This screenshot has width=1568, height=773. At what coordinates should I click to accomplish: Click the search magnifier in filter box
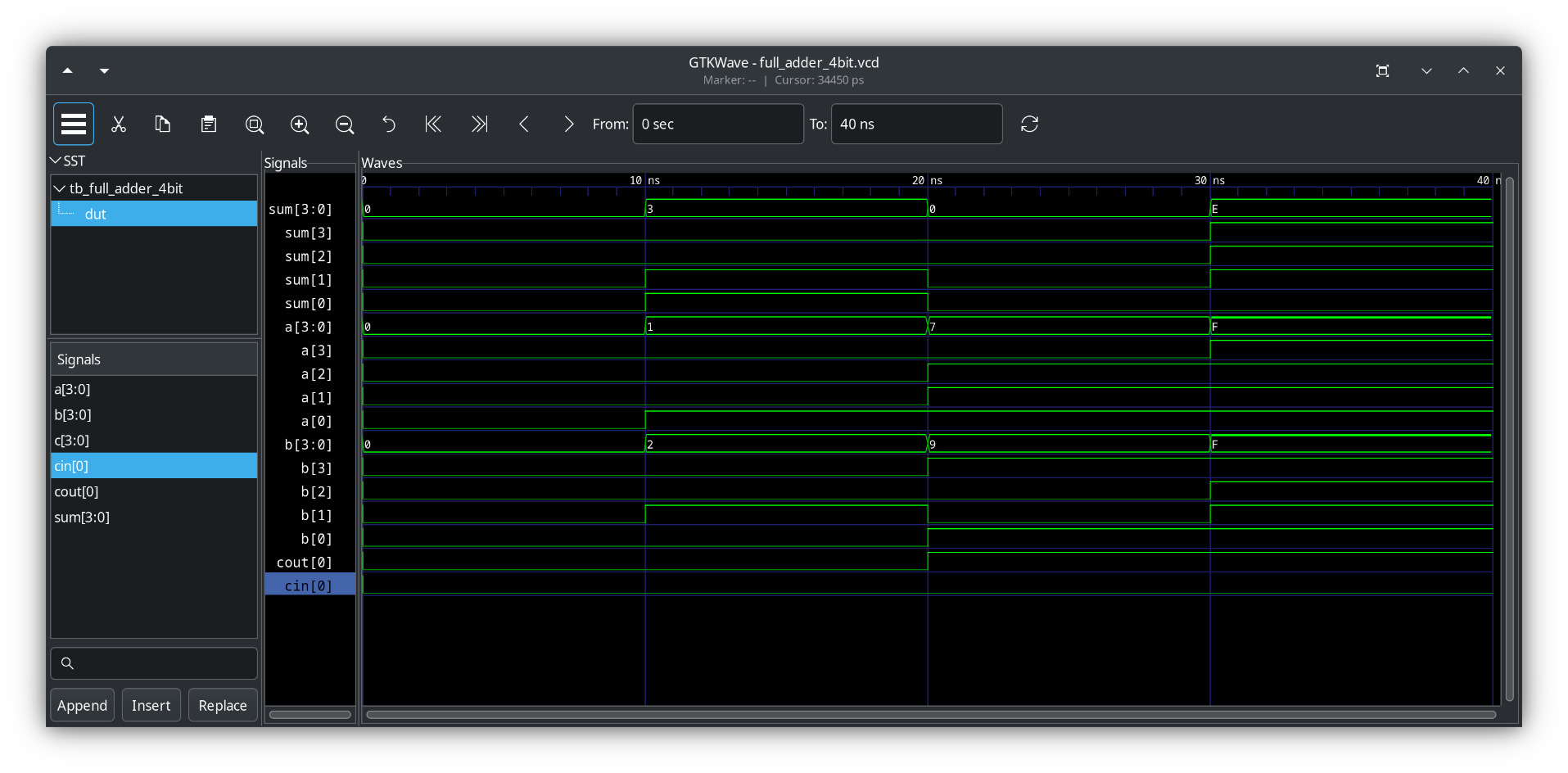(68, 663)
